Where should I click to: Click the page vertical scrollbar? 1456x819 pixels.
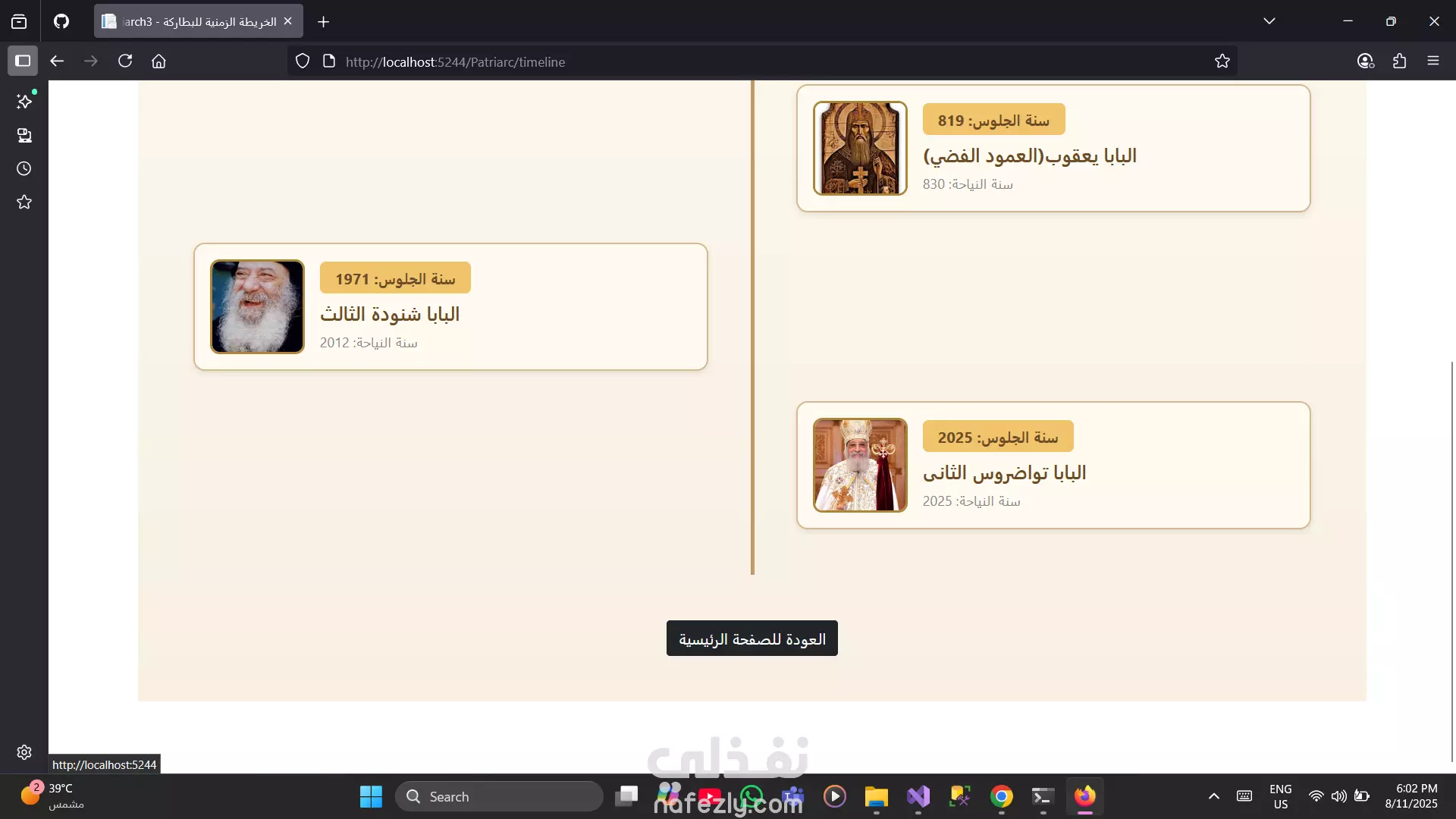[x=1451, y=561]
